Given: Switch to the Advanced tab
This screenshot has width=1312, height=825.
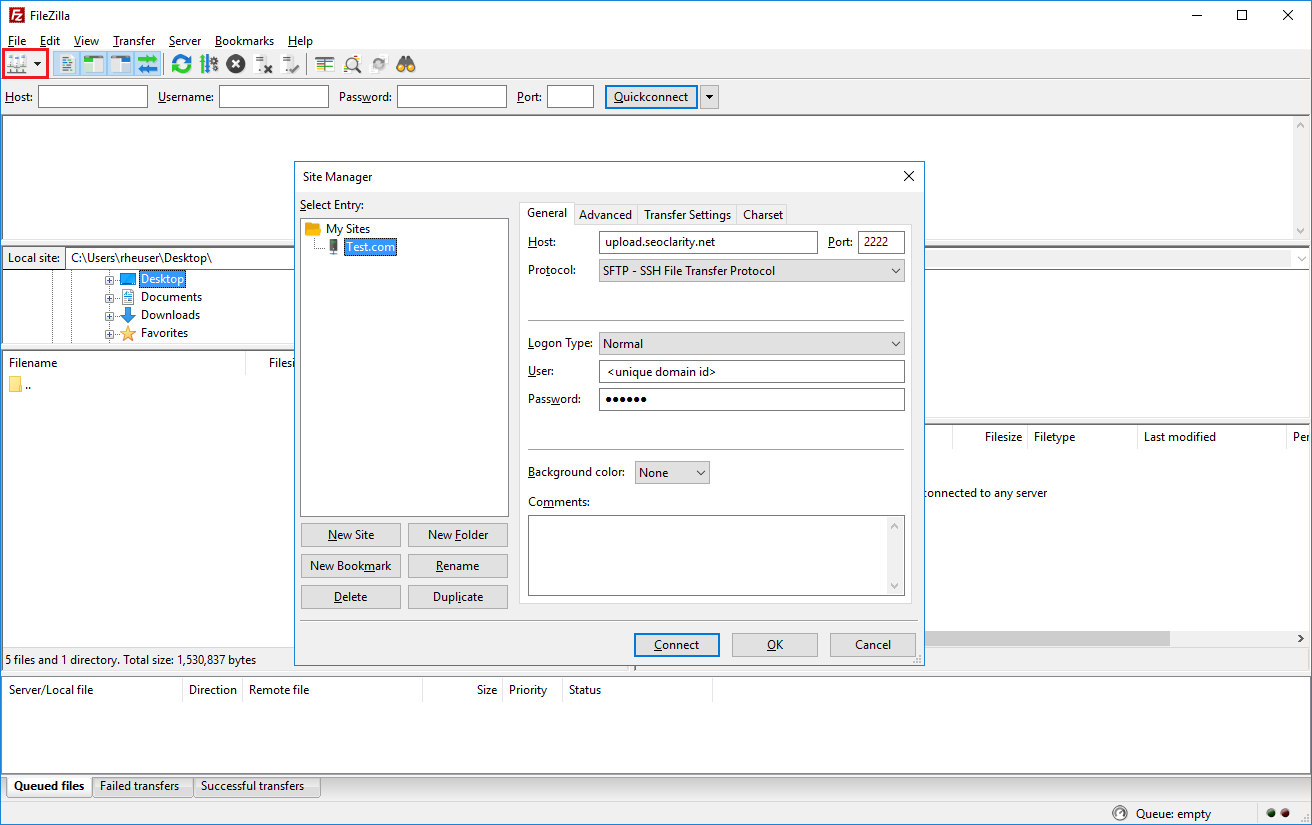Looking at the screenshot, I should 605,215.
